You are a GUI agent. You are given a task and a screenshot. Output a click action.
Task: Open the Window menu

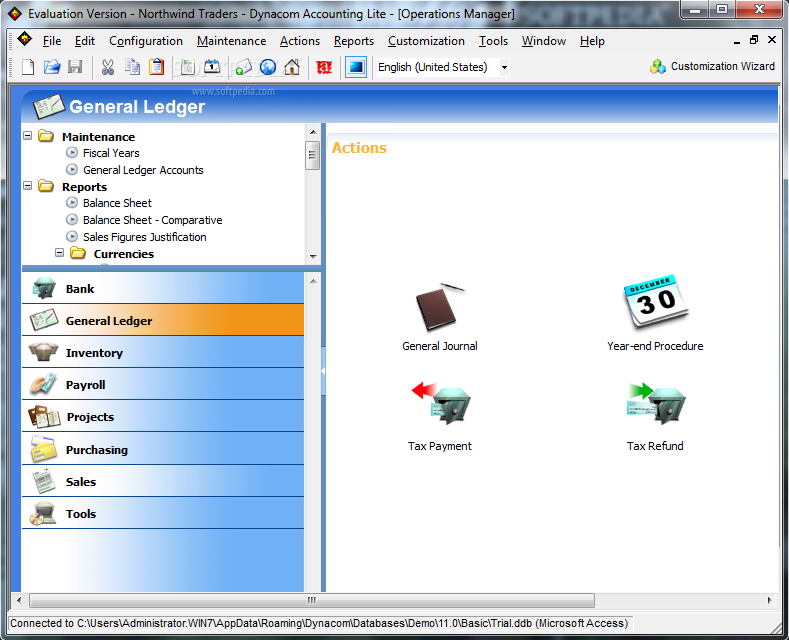[543, 41]
